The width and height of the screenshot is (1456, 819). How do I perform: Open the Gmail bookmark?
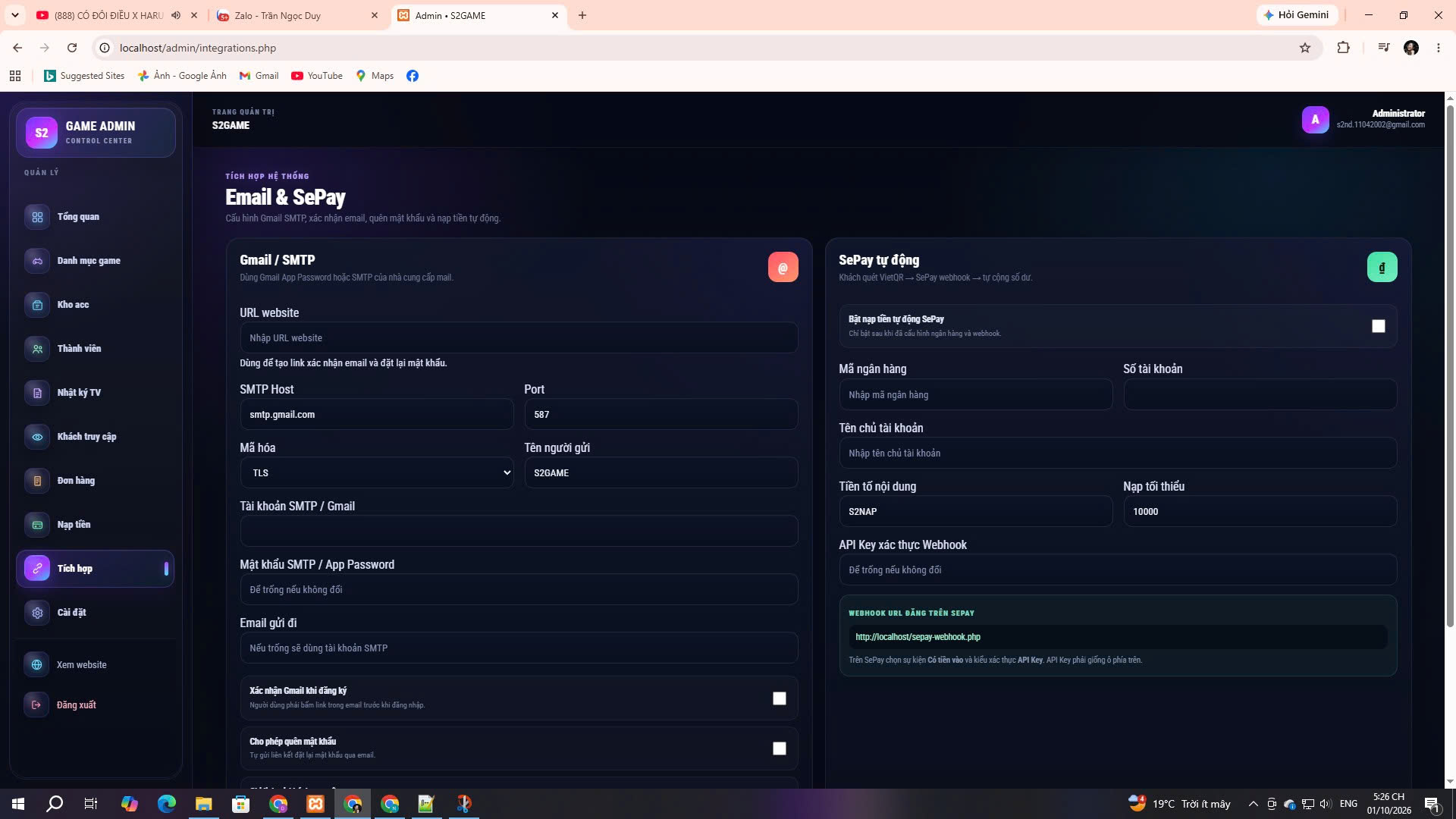pos(259,76)
